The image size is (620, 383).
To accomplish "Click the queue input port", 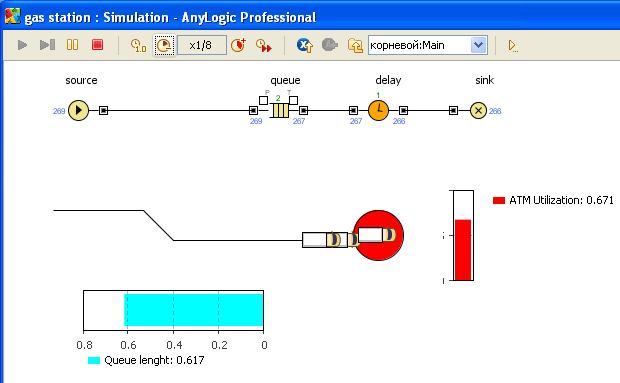I will tap(253, 110).
